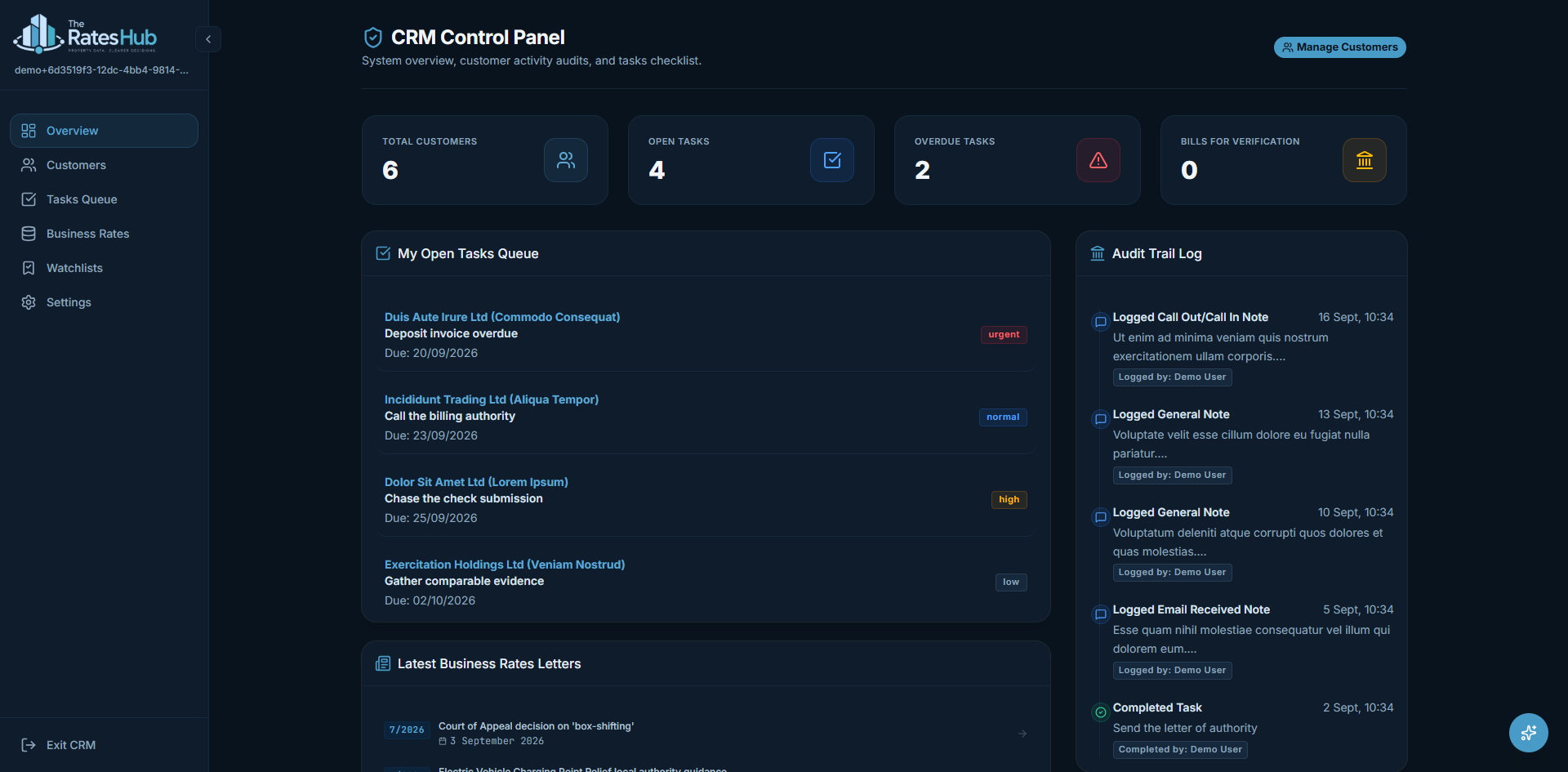
Task: Open Exercitation Holdings Ltd customer link
Action: [x=505, y=564]
